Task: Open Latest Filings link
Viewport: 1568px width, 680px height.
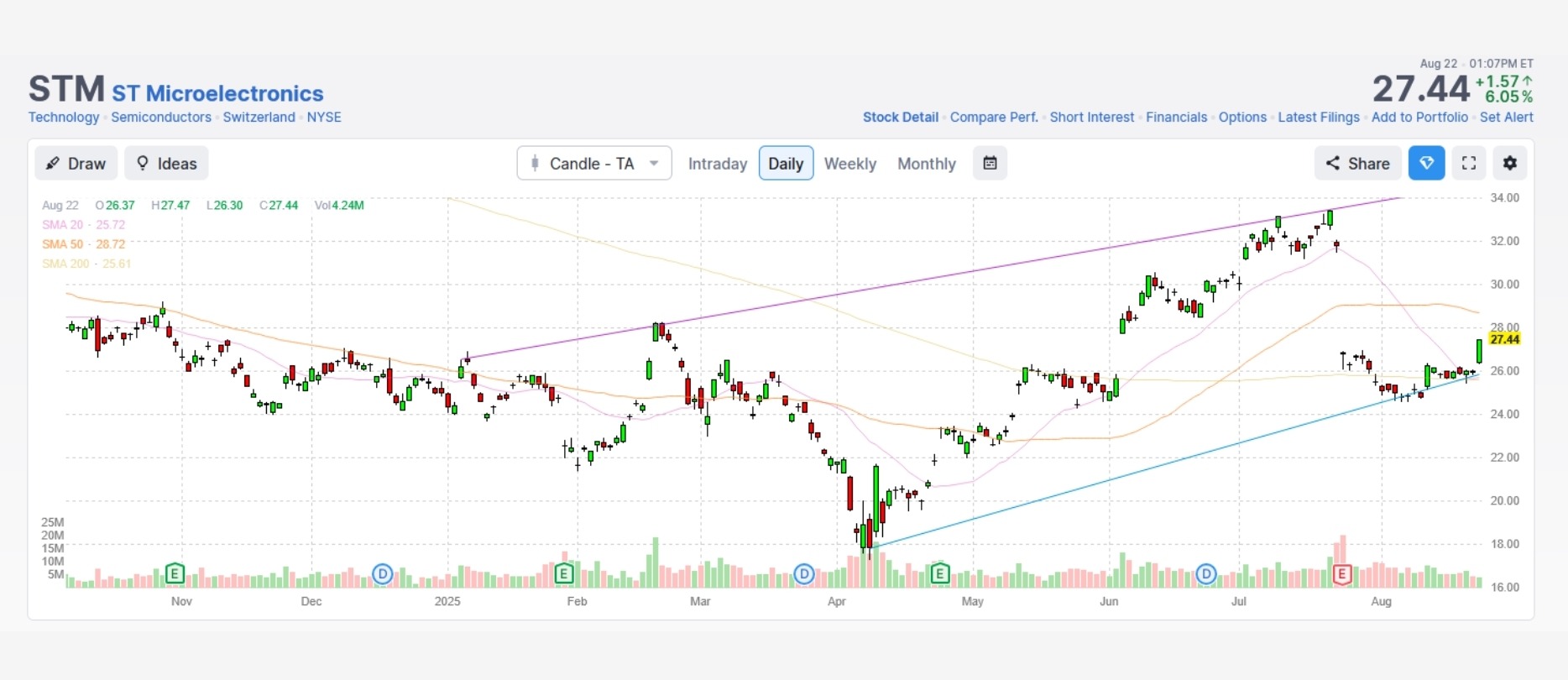Action: (x=1319, y=118)
